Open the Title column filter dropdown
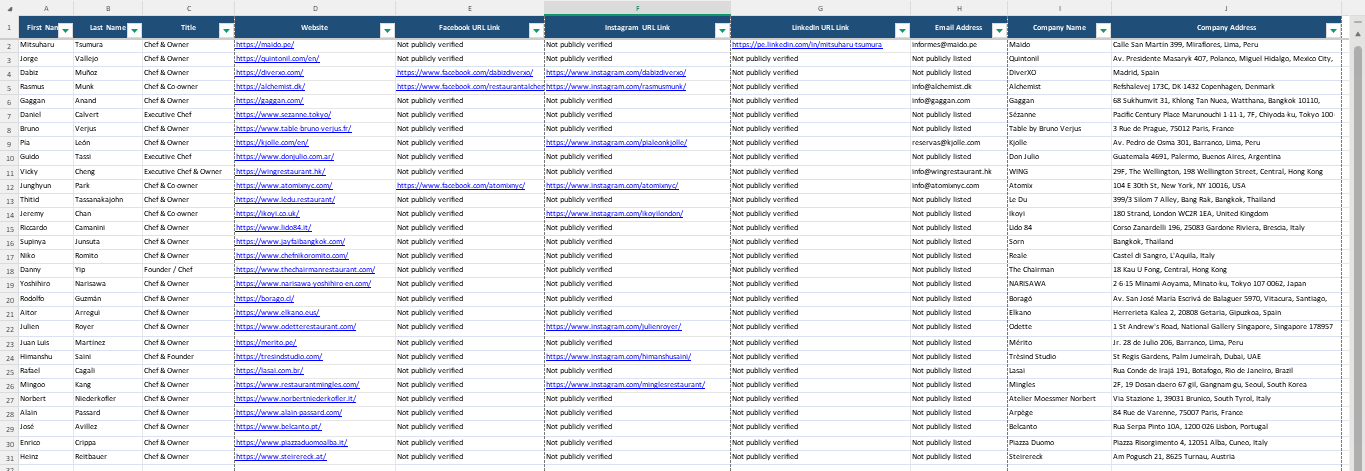 pyautogui.click(x=227, y=31)
